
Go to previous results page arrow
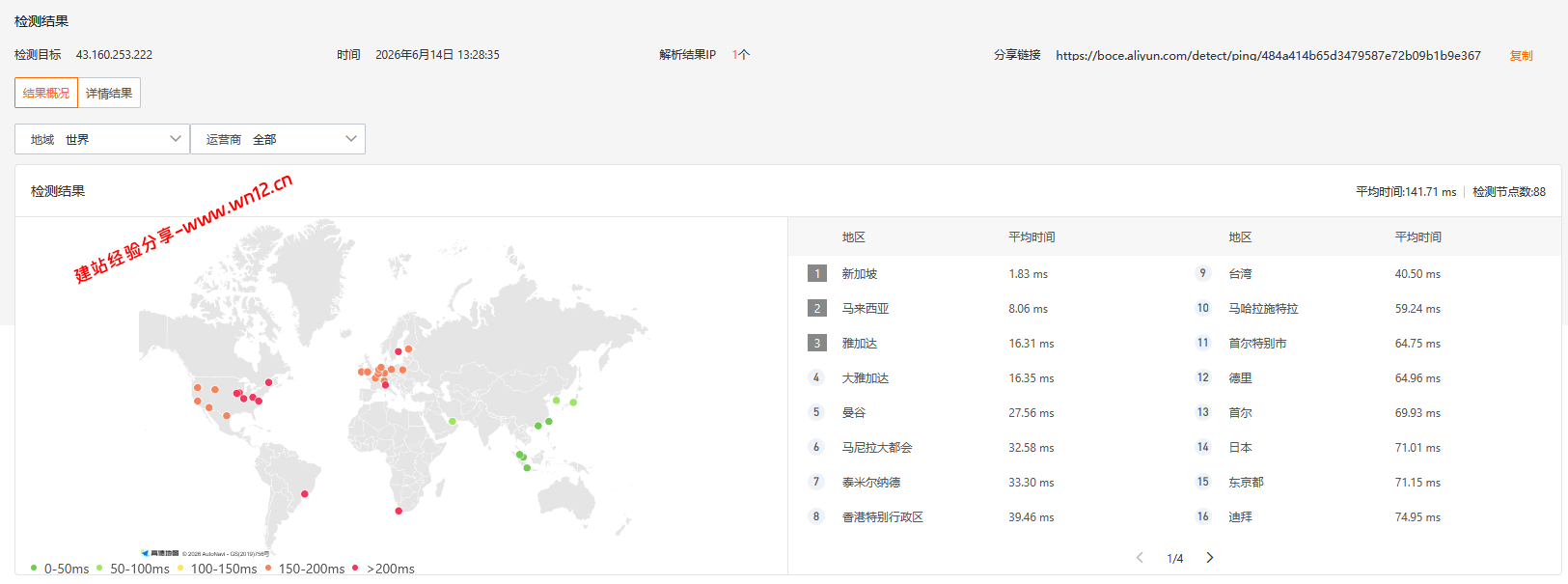1140,558
